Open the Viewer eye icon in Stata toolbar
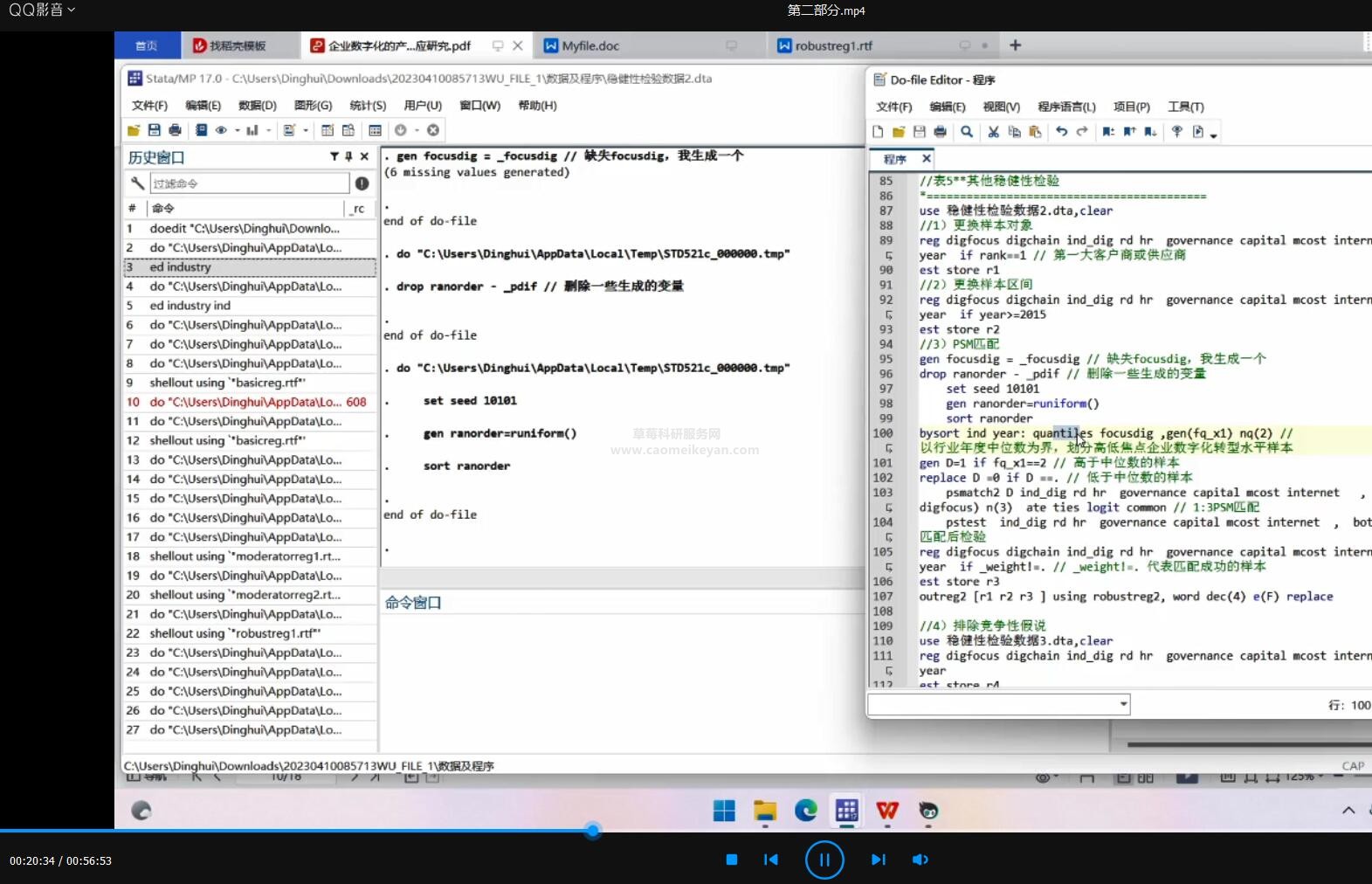 tap(221, 130)
